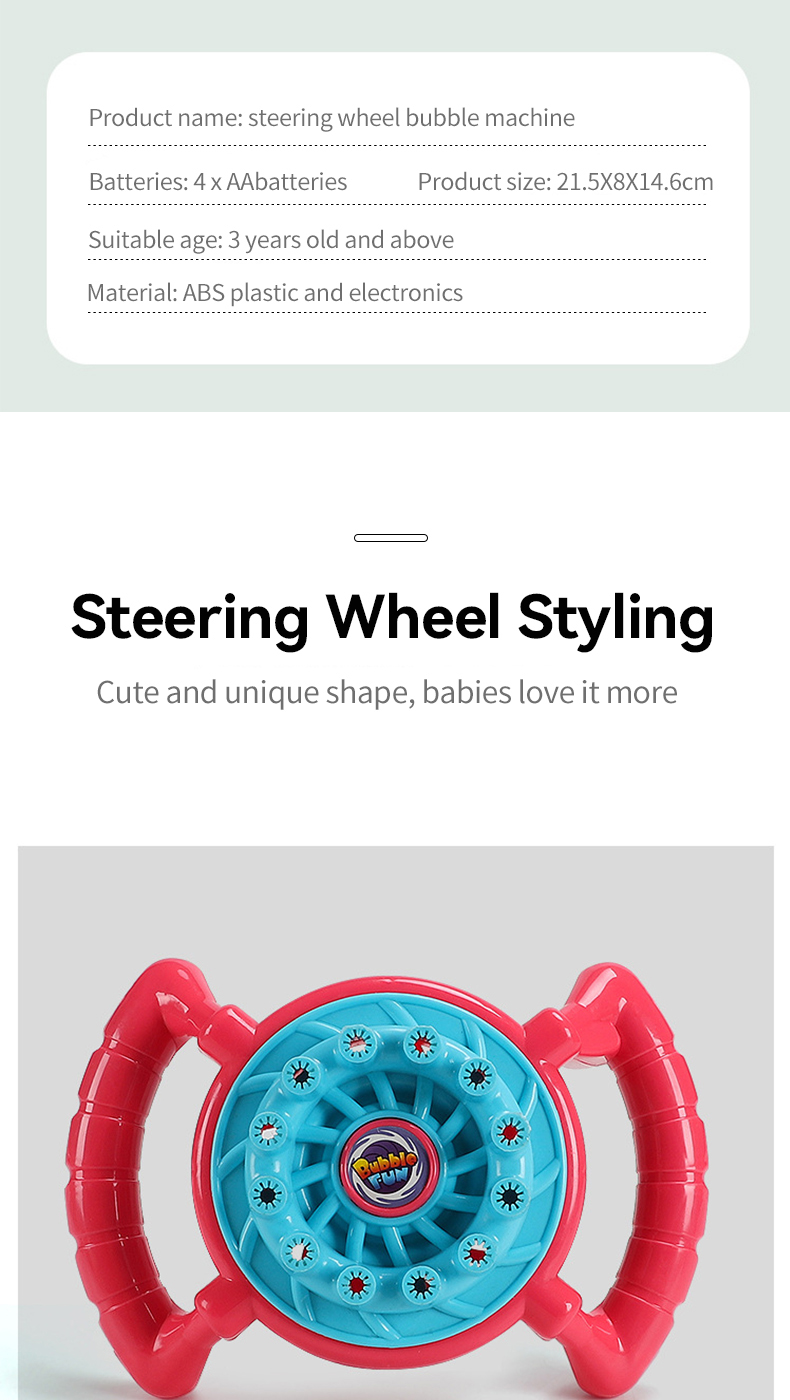Click the "Suitable age:" label
Viewport: 790px width, 1400px height.
155,240
